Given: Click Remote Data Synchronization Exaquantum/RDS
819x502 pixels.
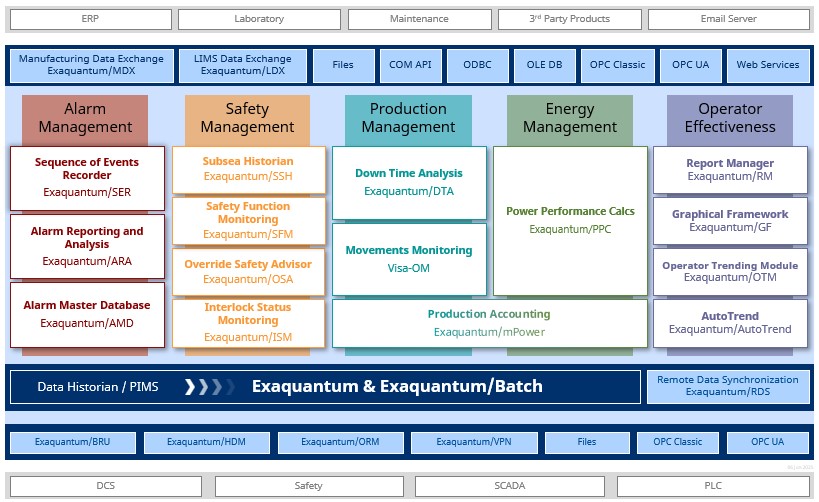Looking at the screenshot, I should tap(728, 387).
